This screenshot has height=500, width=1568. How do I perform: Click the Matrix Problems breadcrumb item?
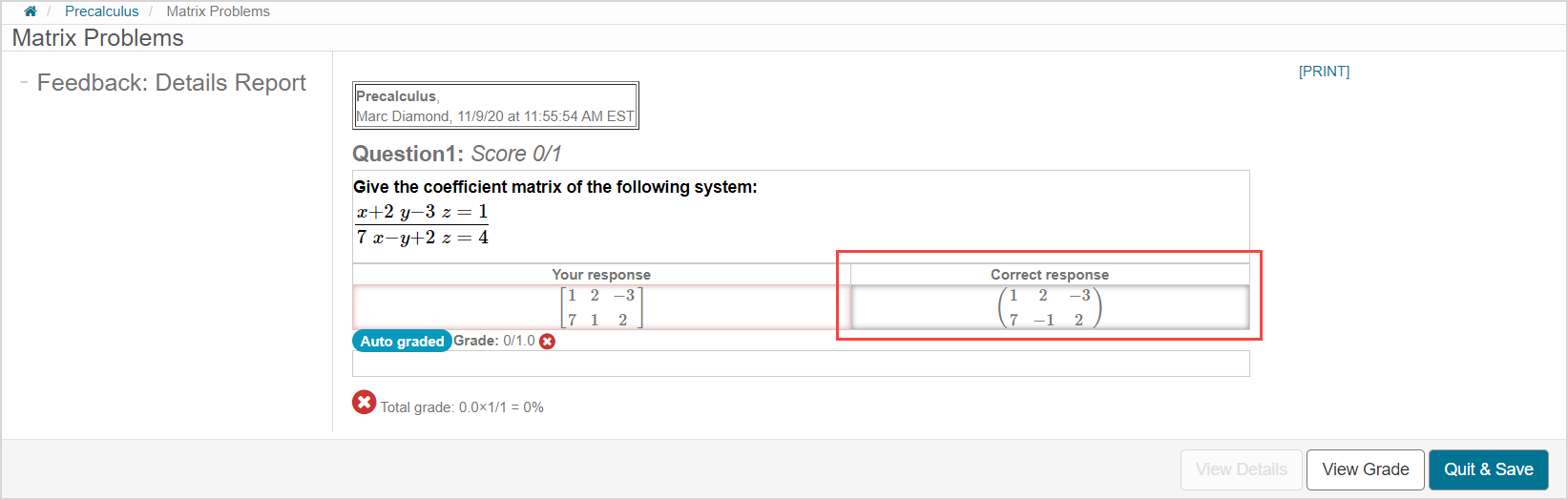[x=218, y=11]
